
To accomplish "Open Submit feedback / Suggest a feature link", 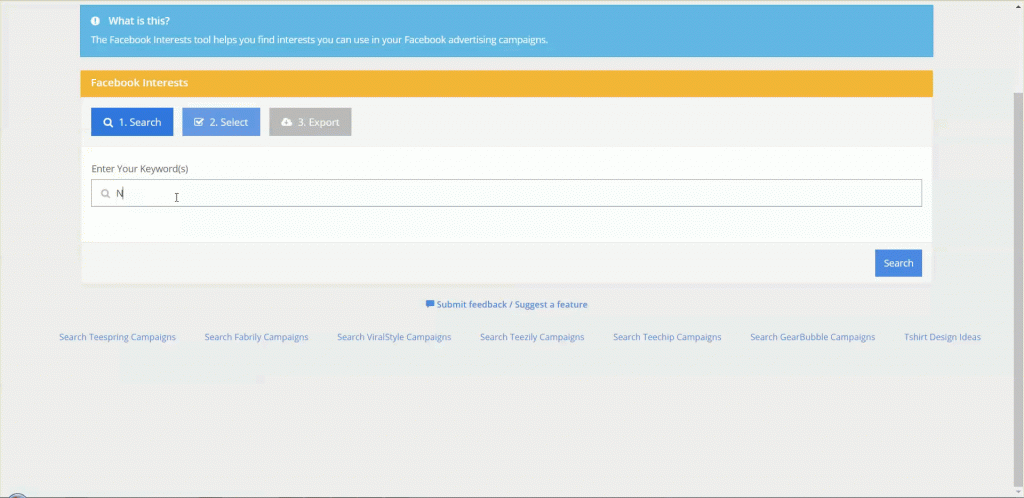I will (512, 305).
